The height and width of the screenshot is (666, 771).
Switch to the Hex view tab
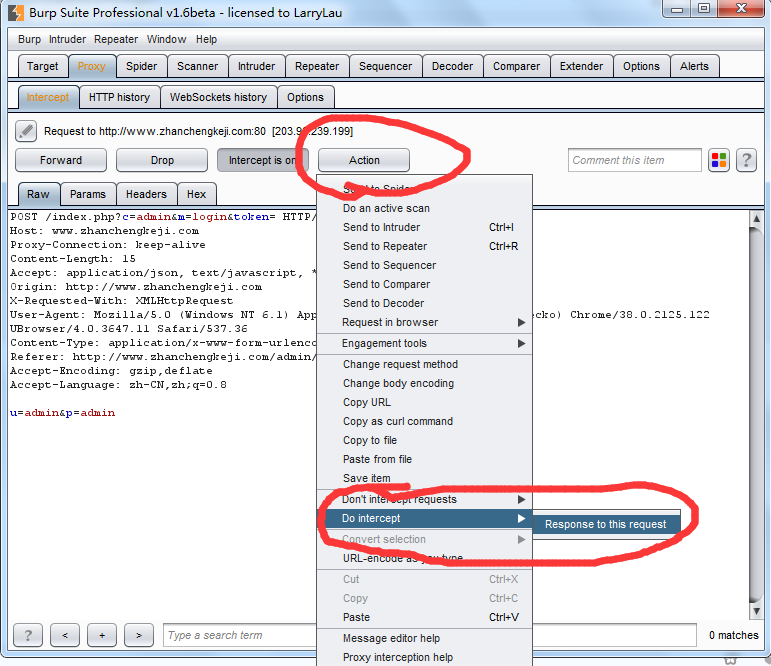[197, 194]
